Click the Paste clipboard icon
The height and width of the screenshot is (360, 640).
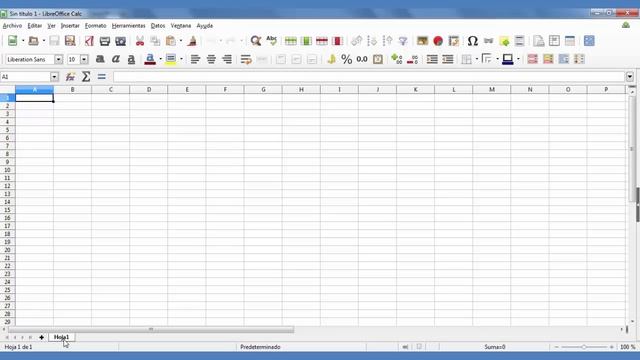pyautogui.click(x=171, y=41)
